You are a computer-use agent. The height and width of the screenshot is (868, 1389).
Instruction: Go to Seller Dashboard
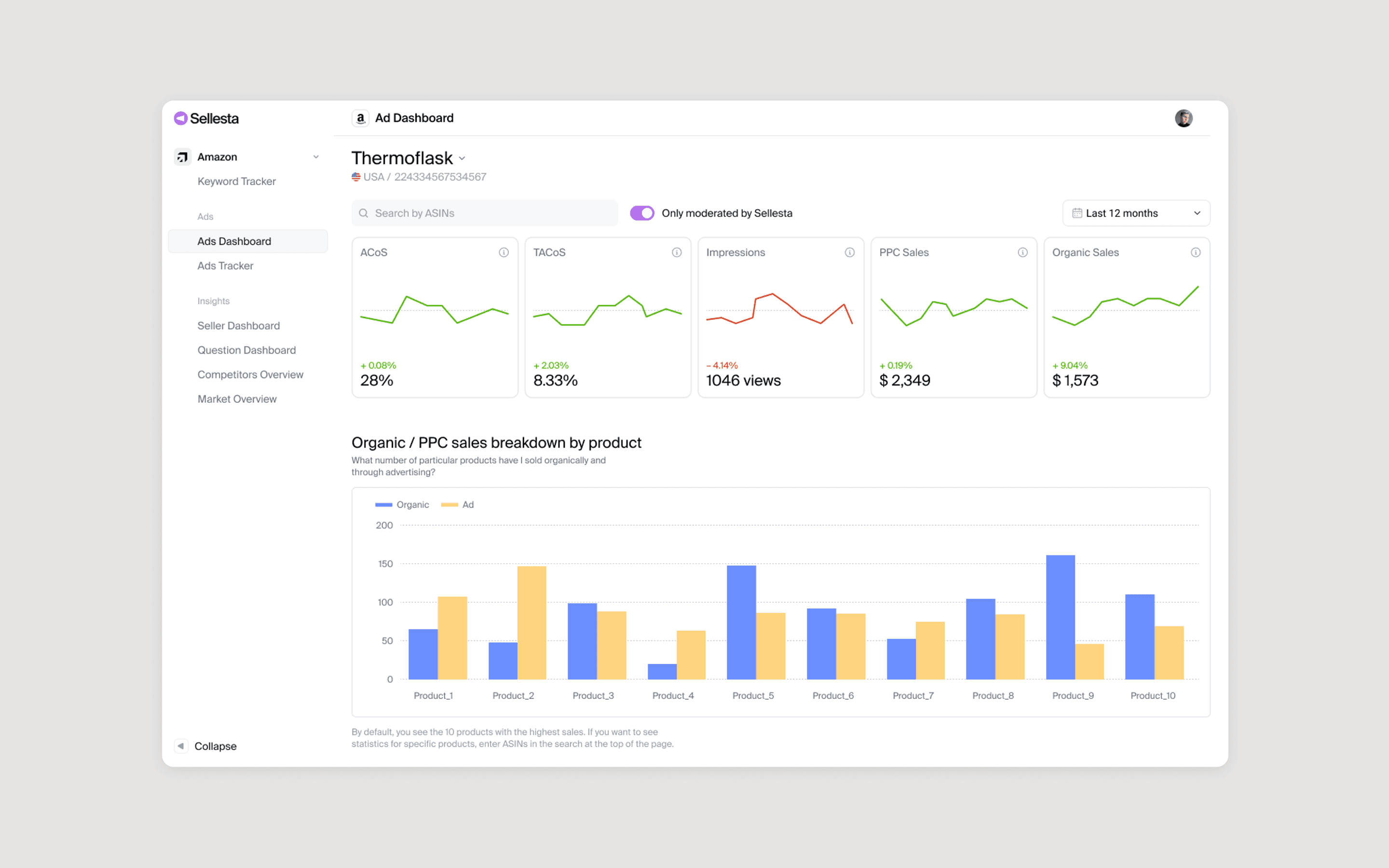click(238, 325)
